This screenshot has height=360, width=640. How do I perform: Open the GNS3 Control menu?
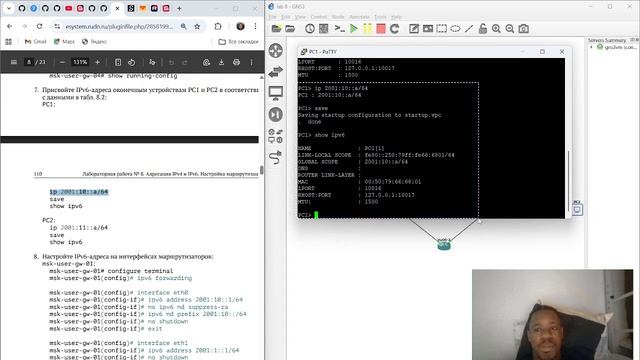319,17
